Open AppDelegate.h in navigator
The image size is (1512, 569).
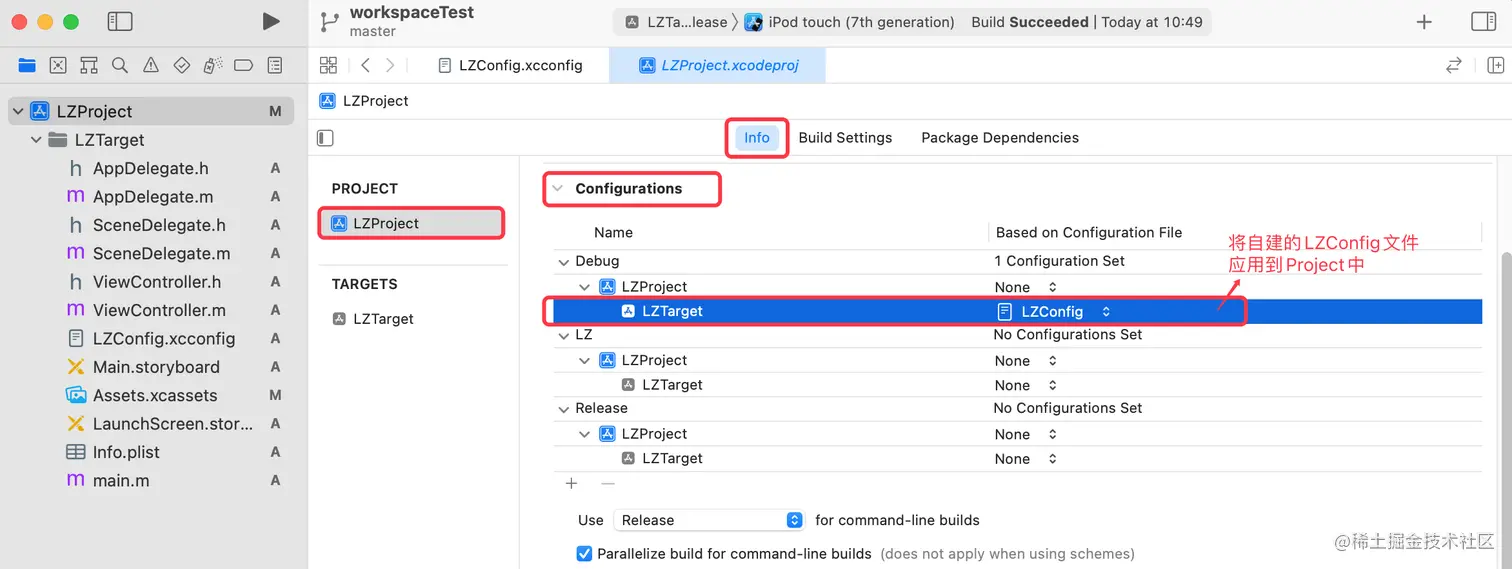pyautogui.click(x=150, y=168)
